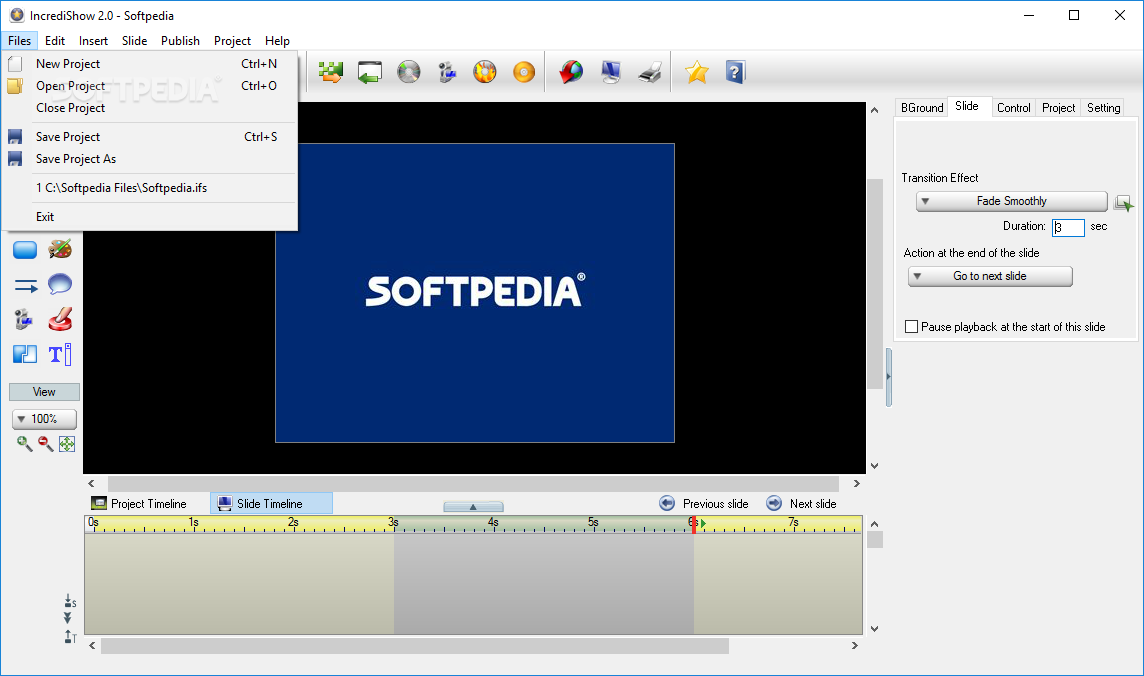Open the Edit menu
This screenshot has height=676, width=1144.
point(55,41)
